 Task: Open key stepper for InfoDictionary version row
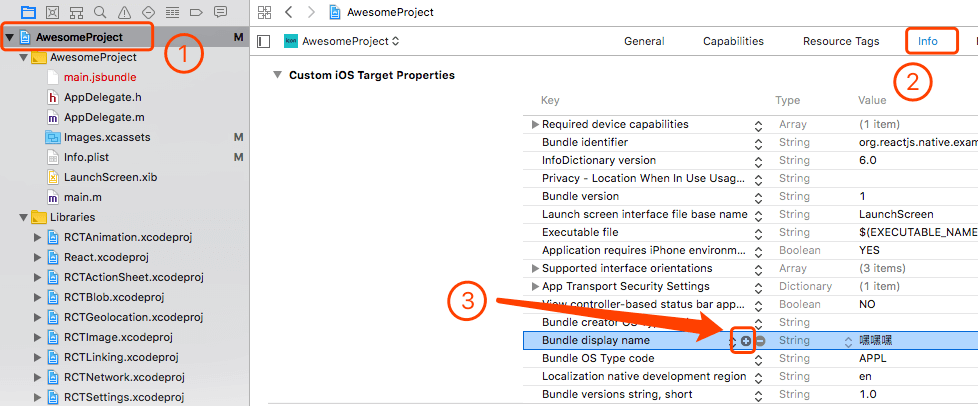(758, 162)
